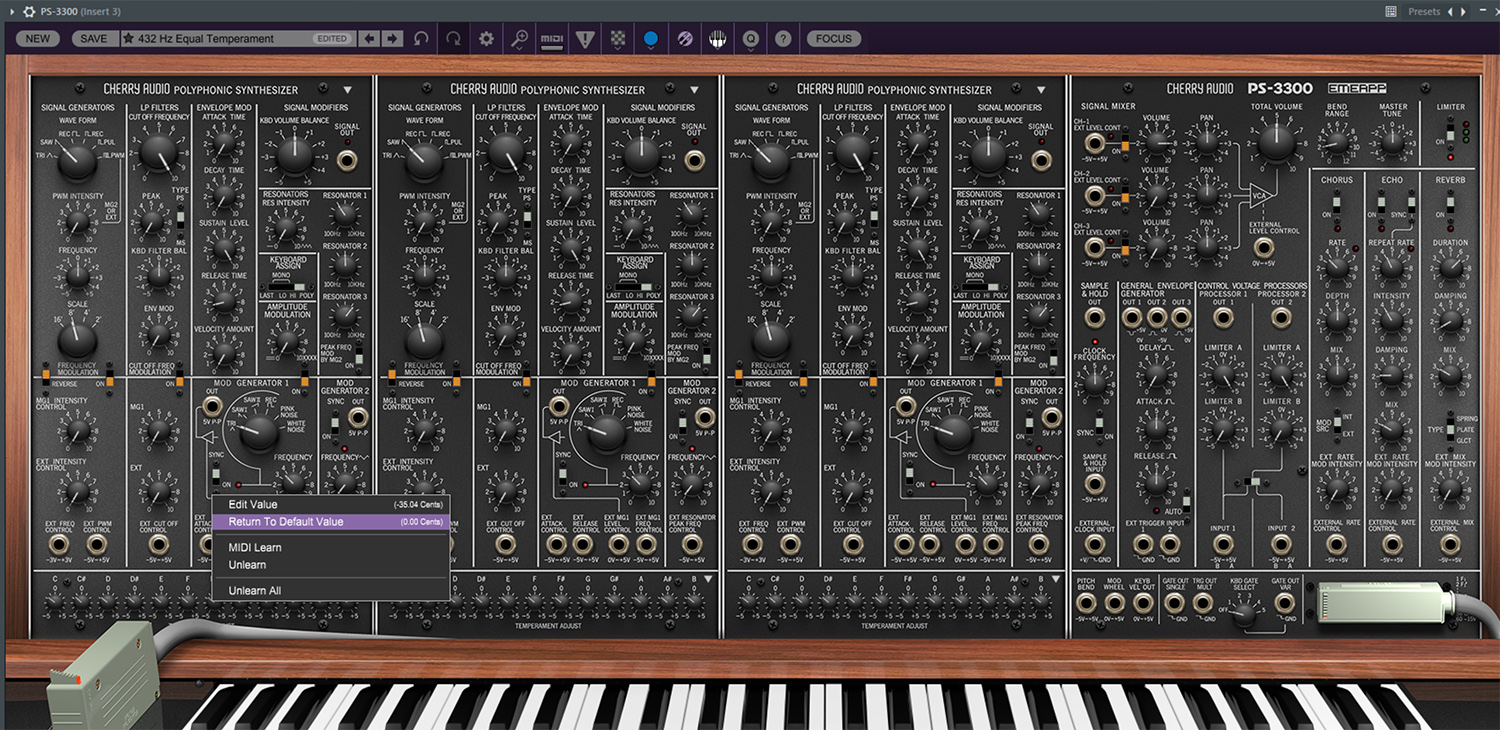Click the Mod Wheel output jack
Viewport: 1500px width, 730px height.
pos(1114,605)
